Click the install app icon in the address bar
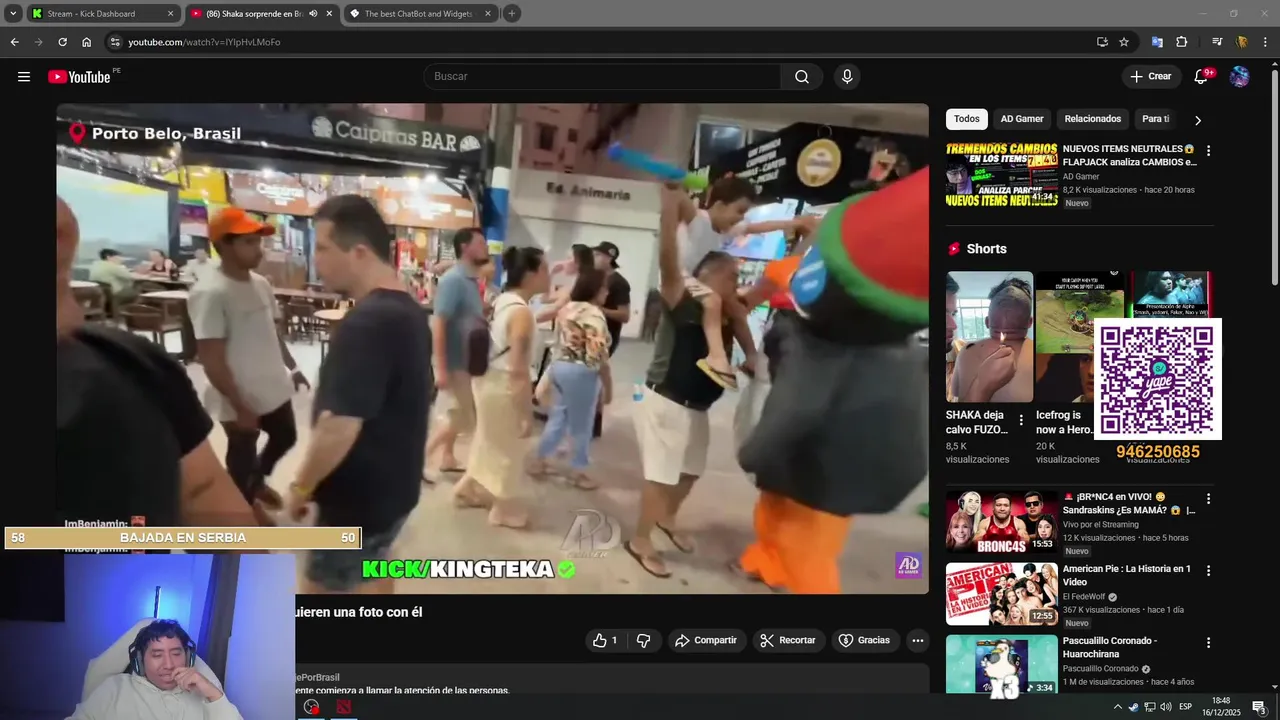The image size is (1280, 720). point(1102,42)
